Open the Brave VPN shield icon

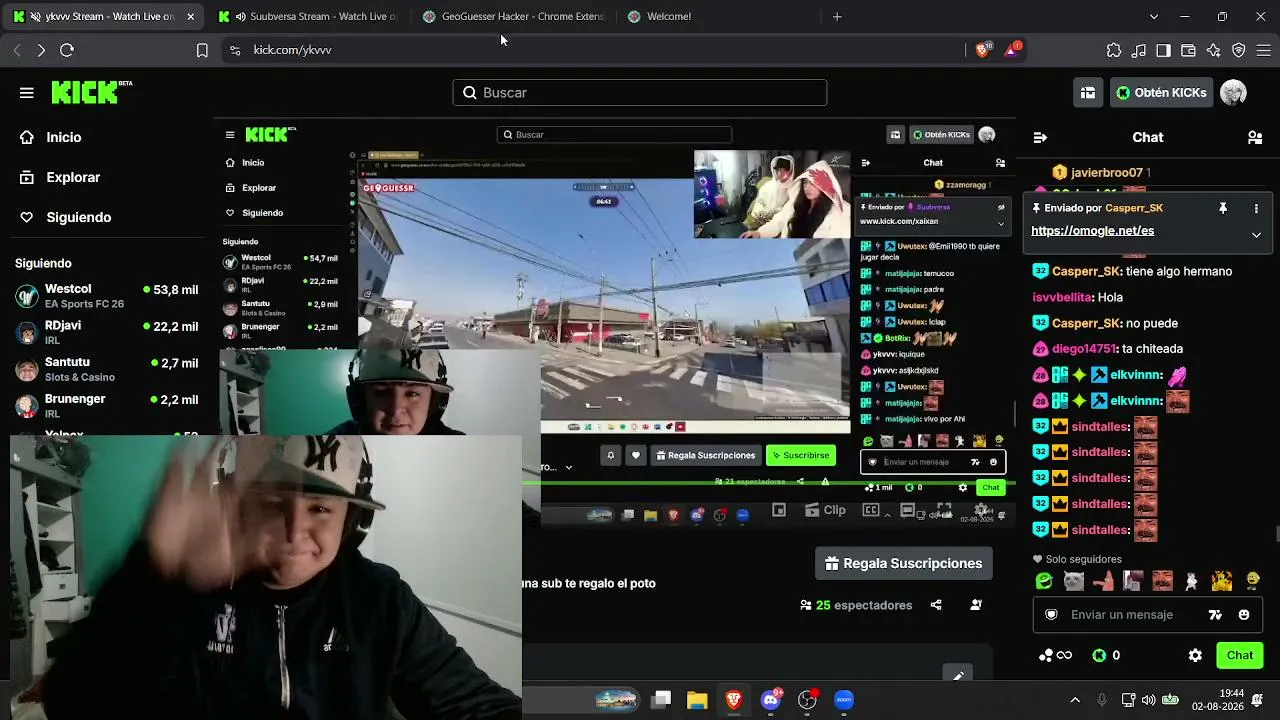click(1238, 50)
